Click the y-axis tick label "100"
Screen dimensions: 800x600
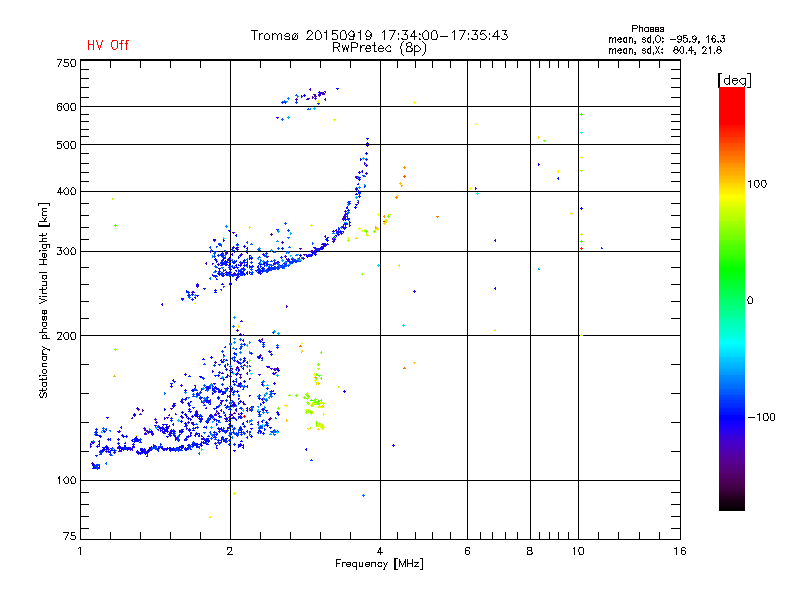[66, 481]
